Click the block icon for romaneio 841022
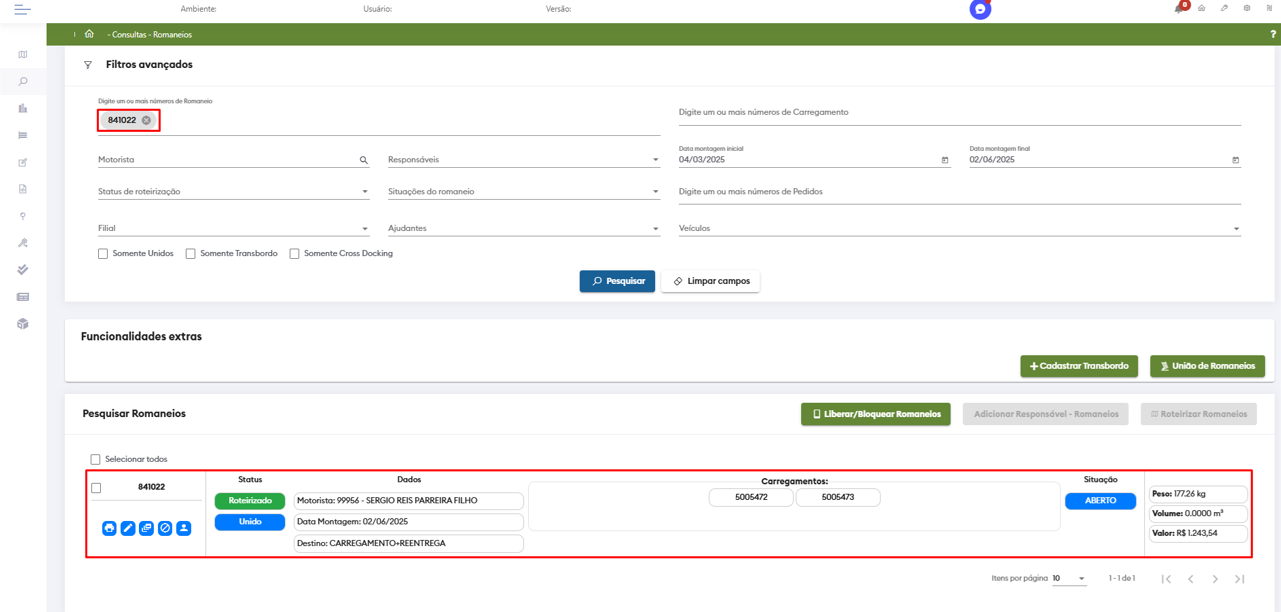Viewport: 1281px width, 612px height. (165, 528)
